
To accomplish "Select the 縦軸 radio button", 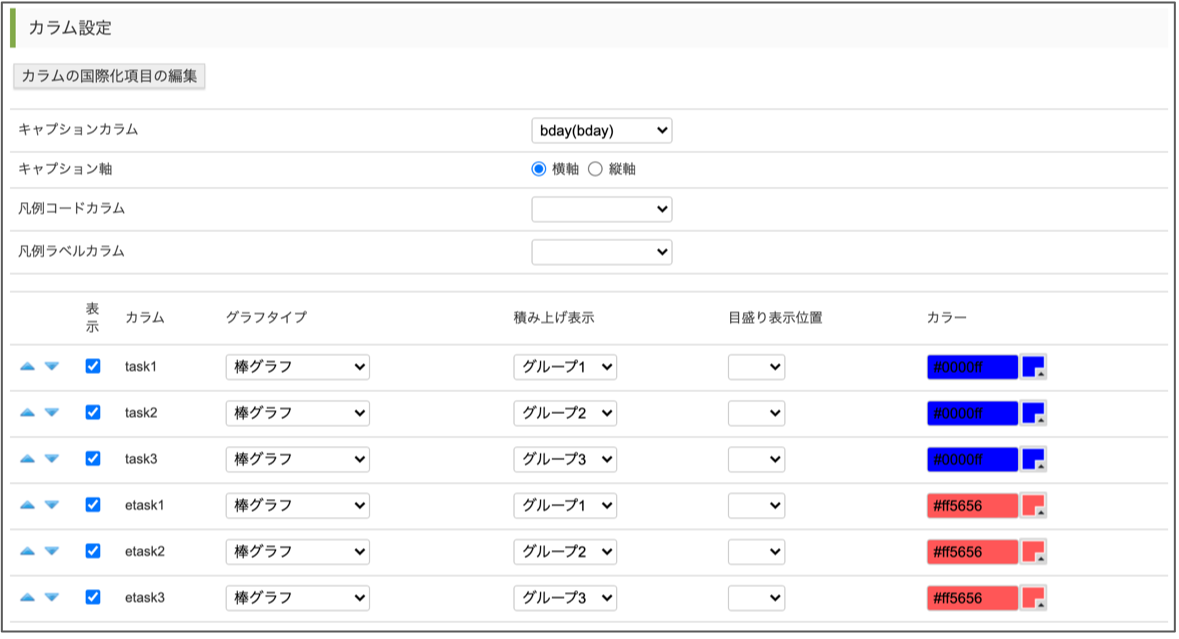I will [595, 169].
